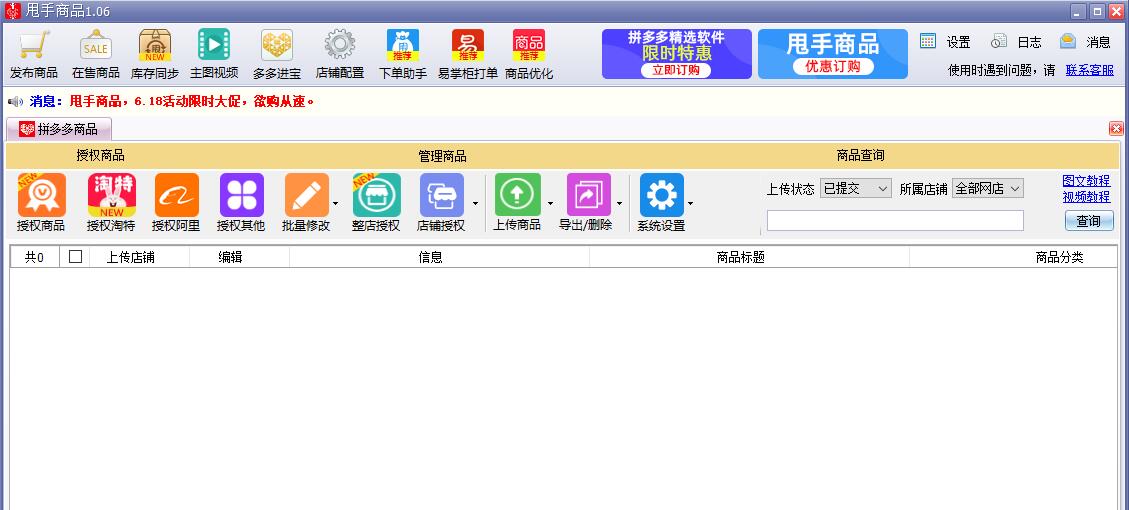Click the 整店授权 storefront icon
This screenshot has height=510, width=1129.
(x=376, y=195)
